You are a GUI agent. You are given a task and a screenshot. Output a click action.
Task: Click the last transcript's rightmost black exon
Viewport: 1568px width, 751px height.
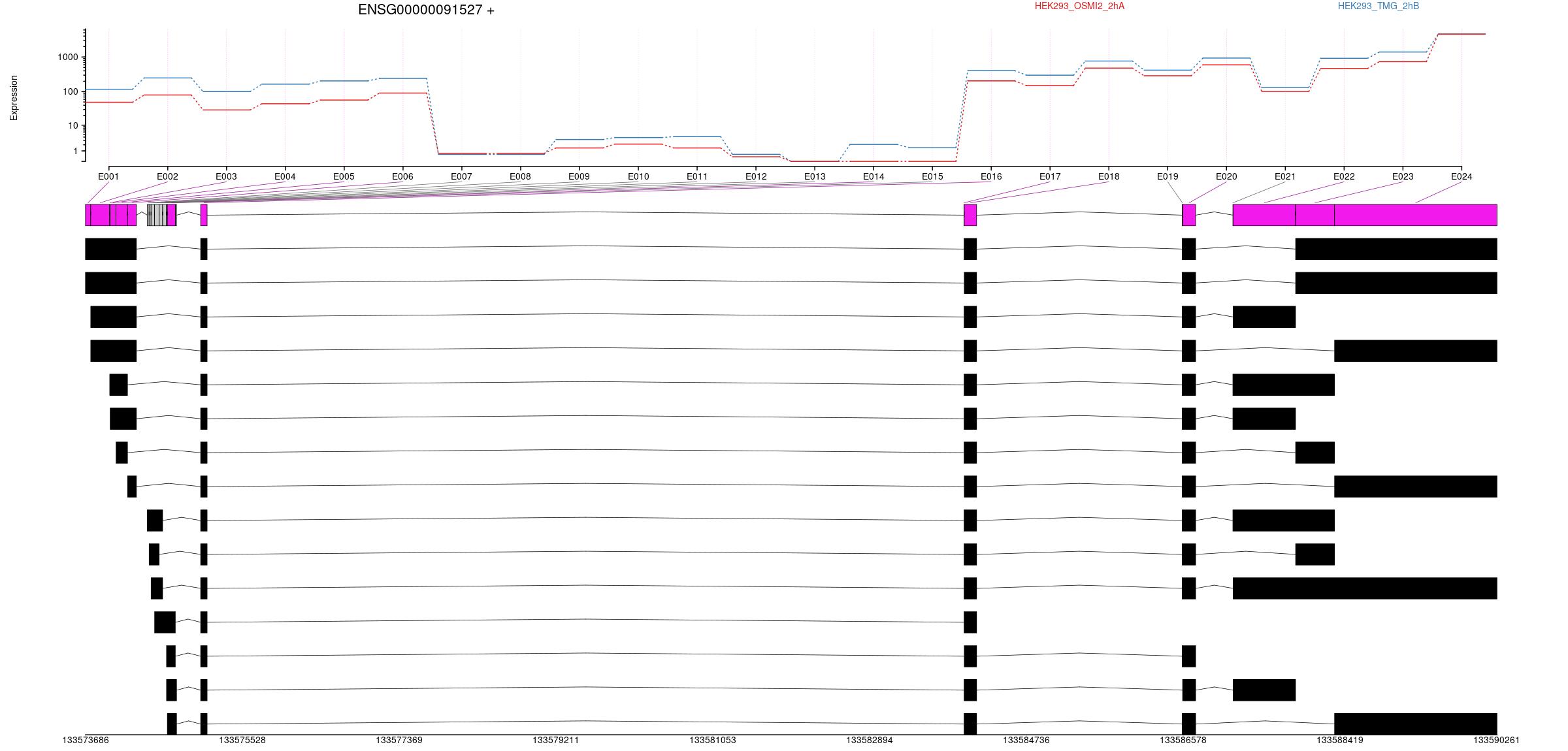pos(1416,724)
